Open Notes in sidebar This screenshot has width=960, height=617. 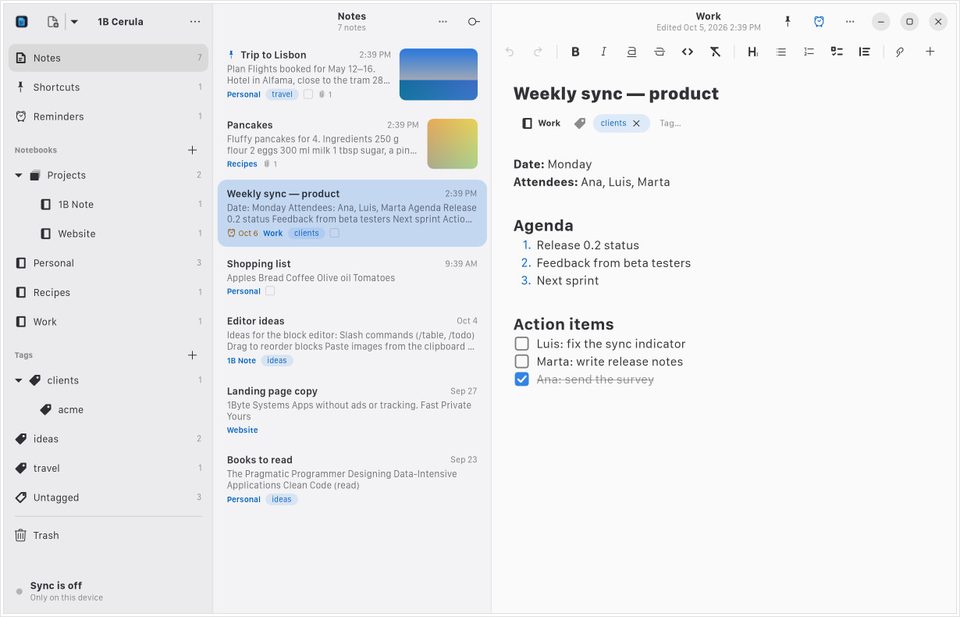pos(108,58)
